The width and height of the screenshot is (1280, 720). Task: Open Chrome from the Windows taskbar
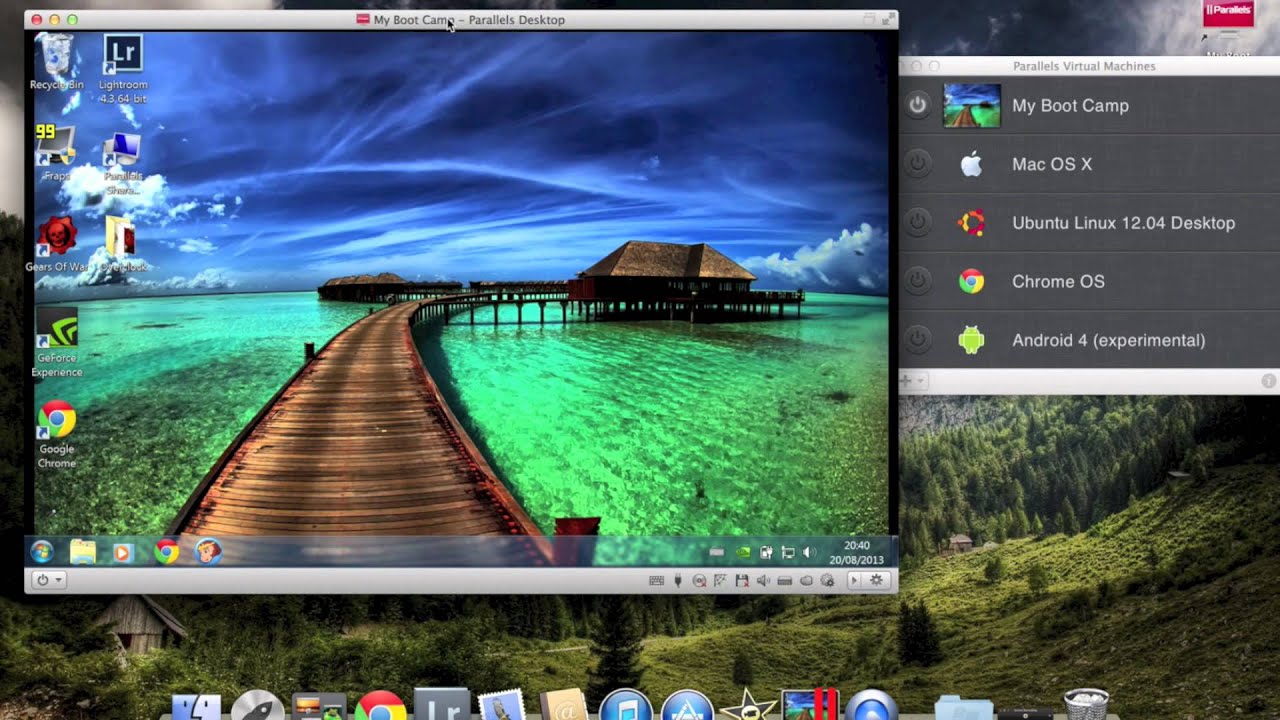pos(166,551)
